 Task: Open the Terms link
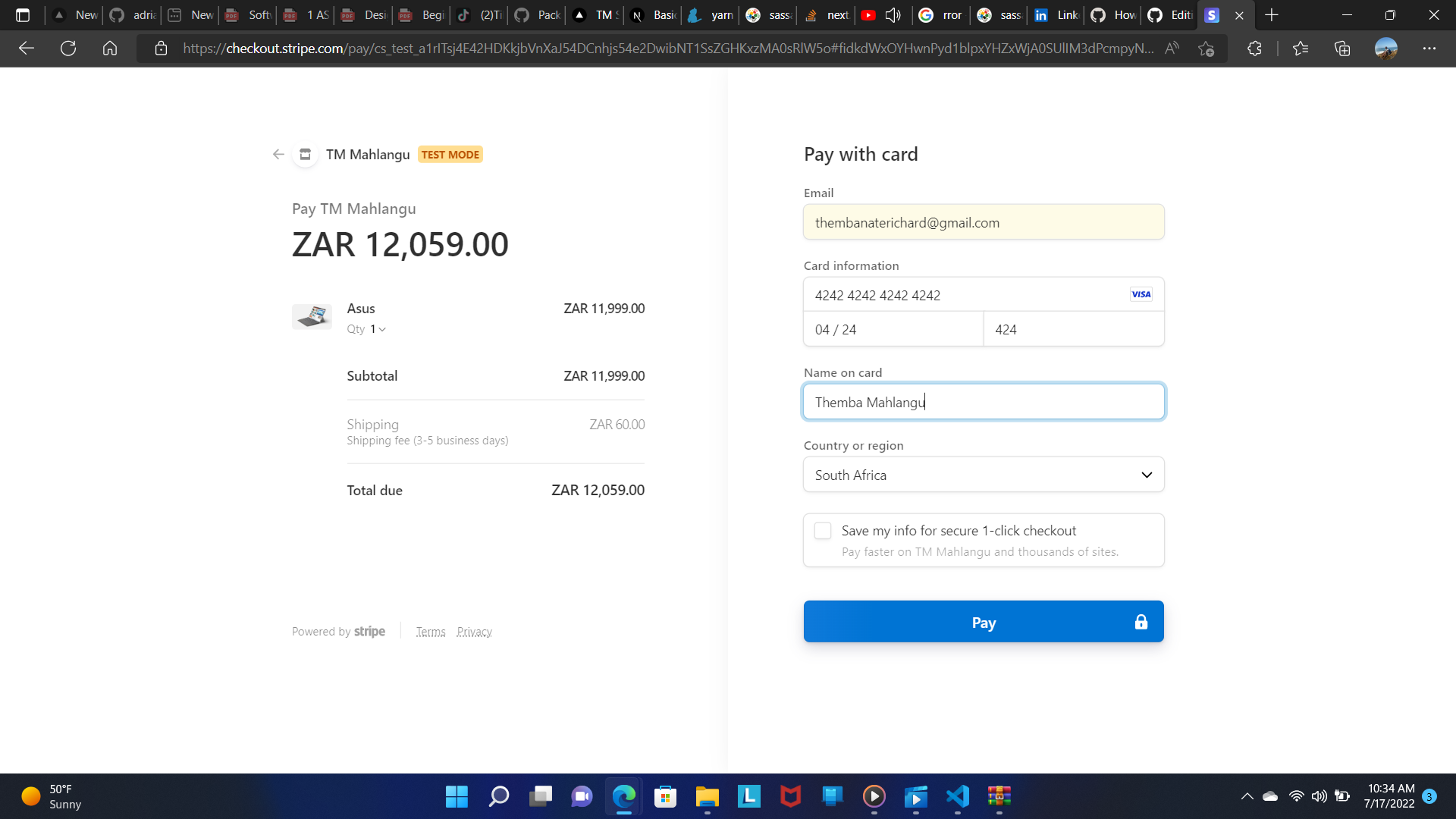(431, 631)
